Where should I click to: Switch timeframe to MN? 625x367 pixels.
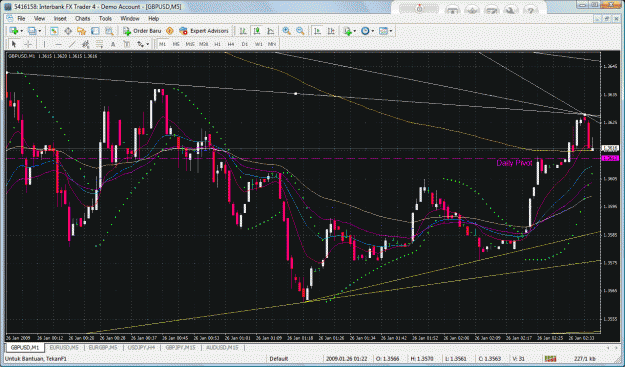[x=272, y=44]
